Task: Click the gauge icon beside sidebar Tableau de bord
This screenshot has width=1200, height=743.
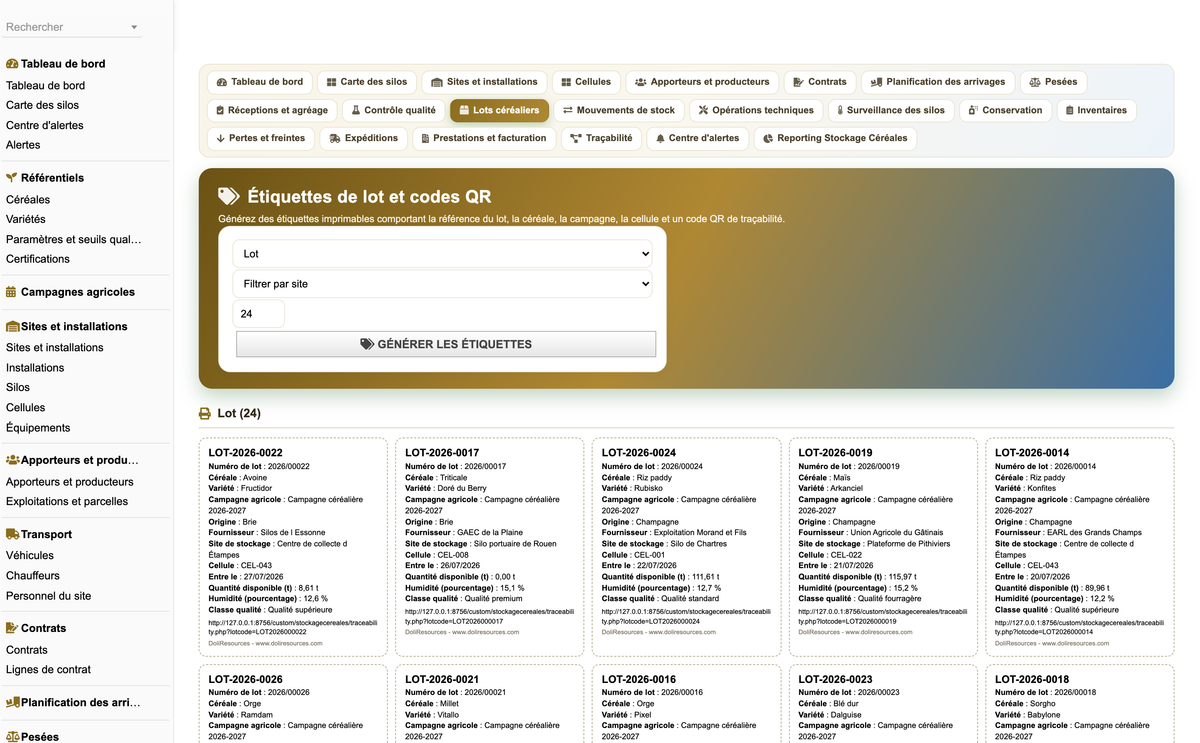Action: (x=12, y=64)
